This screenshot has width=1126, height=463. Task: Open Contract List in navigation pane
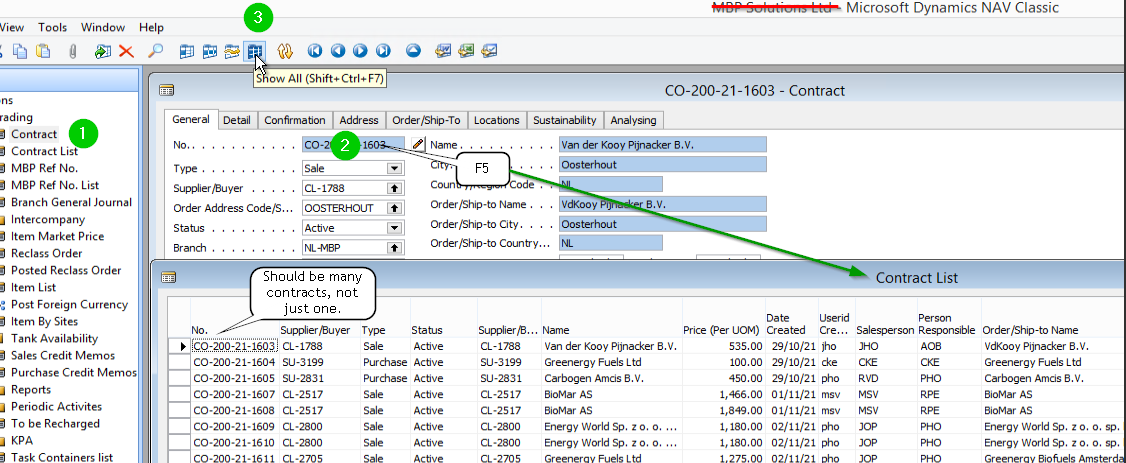44,151
